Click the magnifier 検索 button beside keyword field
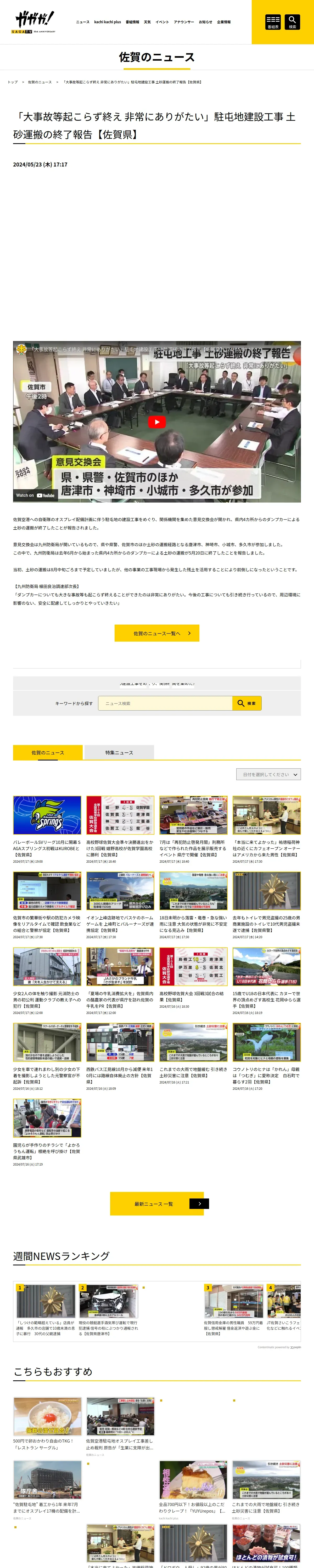Viewport: 314px width, 1568px height. click(x=247, y=703)
